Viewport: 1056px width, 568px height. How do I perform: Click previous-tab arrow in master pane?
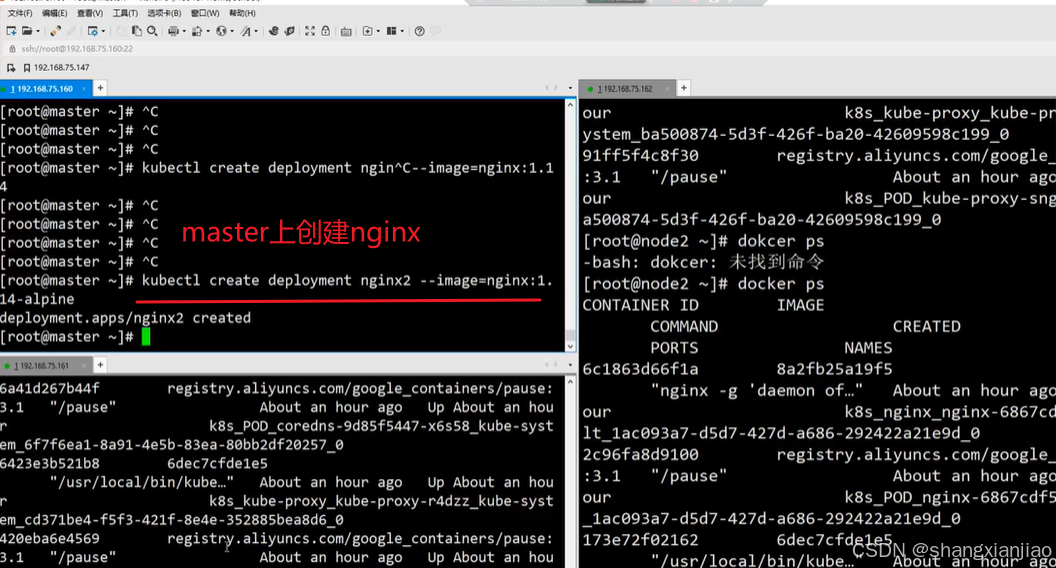click(x=547, y=88)
